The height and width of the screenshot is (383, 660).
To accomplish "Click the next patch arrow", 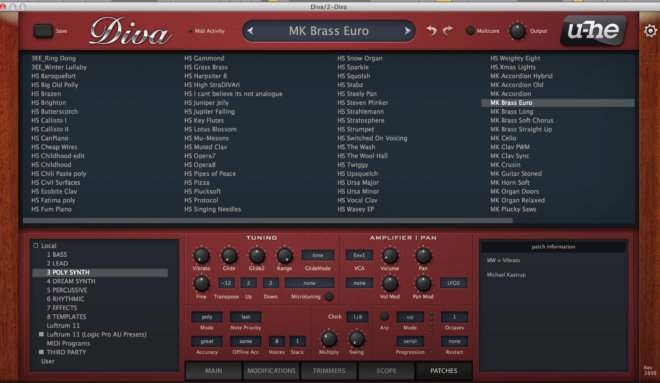I will [x=407, y=31].
